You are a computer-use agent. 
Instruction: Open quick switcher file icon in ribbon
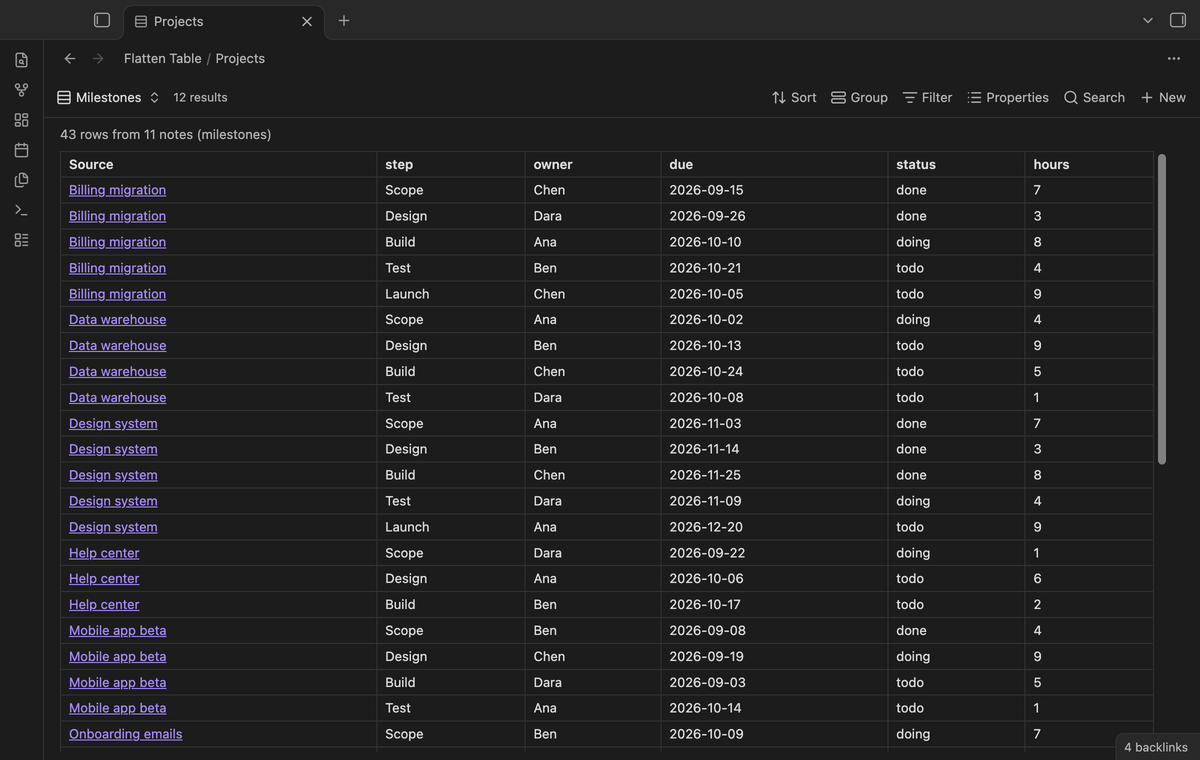point(22,60)
